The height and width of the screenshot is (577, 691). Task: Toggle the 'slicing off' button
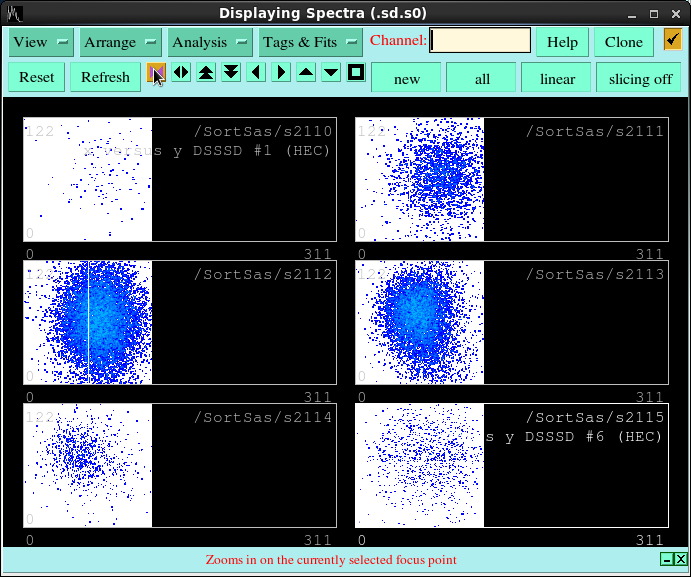coord(639,78)
